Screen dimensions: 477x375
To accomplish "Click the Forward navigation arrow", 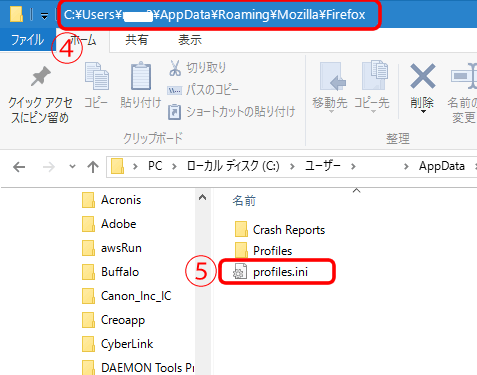I will pyautogui.click(x=49, y=167).
